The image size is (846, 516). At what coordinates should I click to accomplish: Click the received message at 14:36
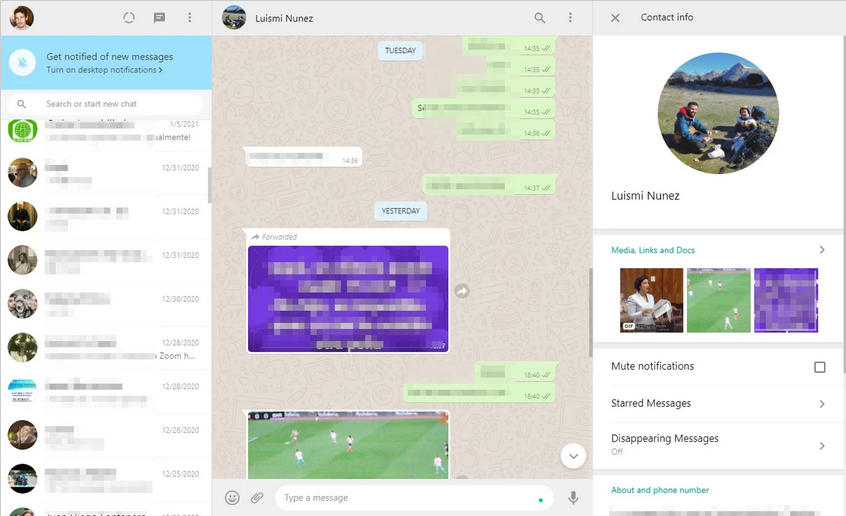point(303,158)
